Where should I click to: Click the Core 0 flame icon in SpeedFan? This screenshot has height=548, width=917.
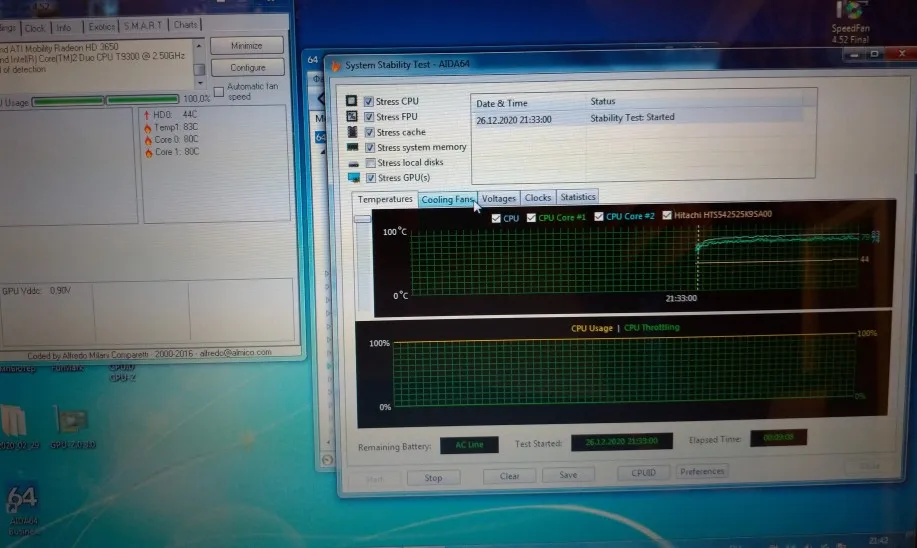click(148, 140)
